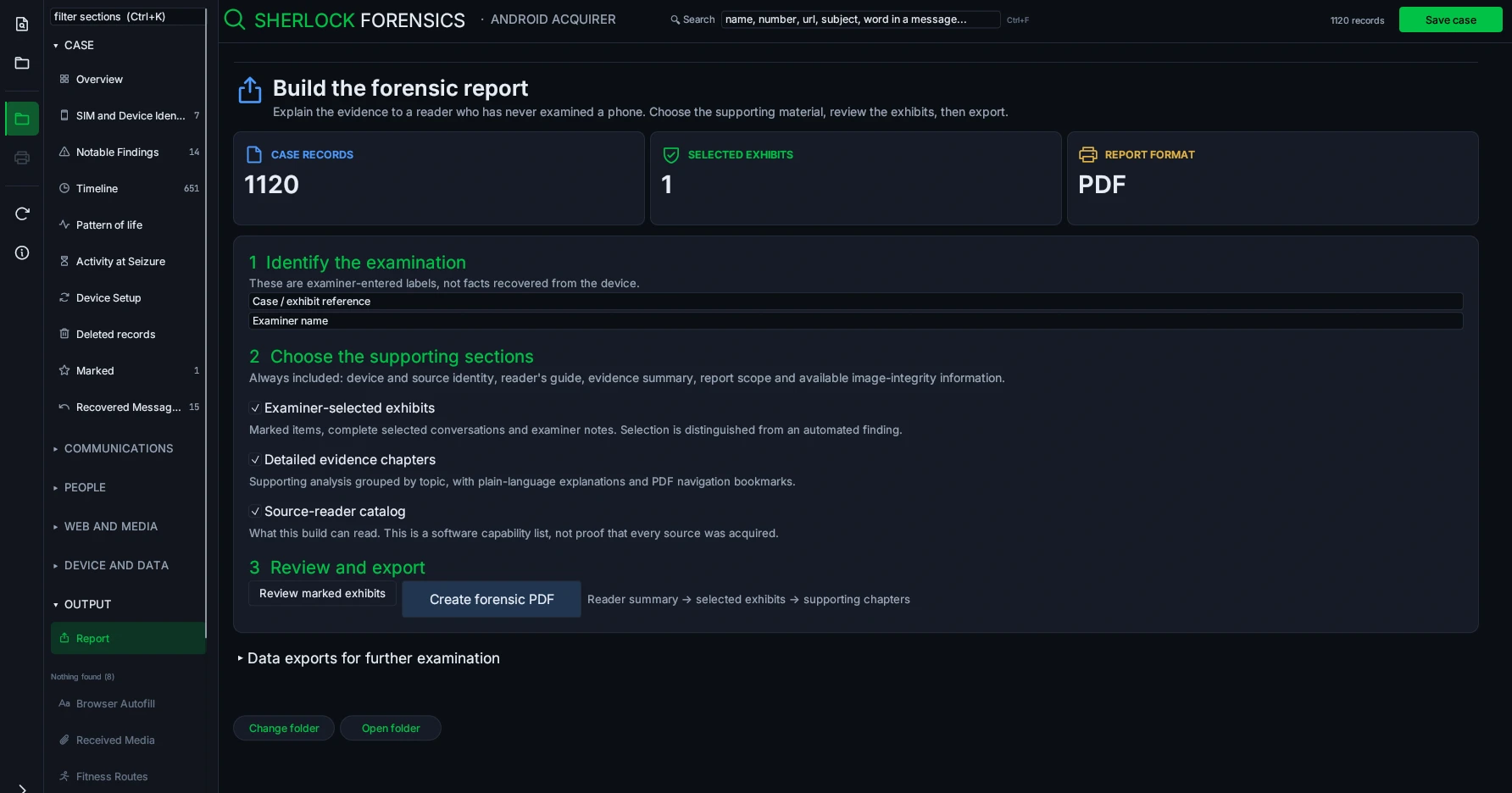Open SIM and Device Identity section
This screenshot has height=793, width=1512.
(128, 115)
